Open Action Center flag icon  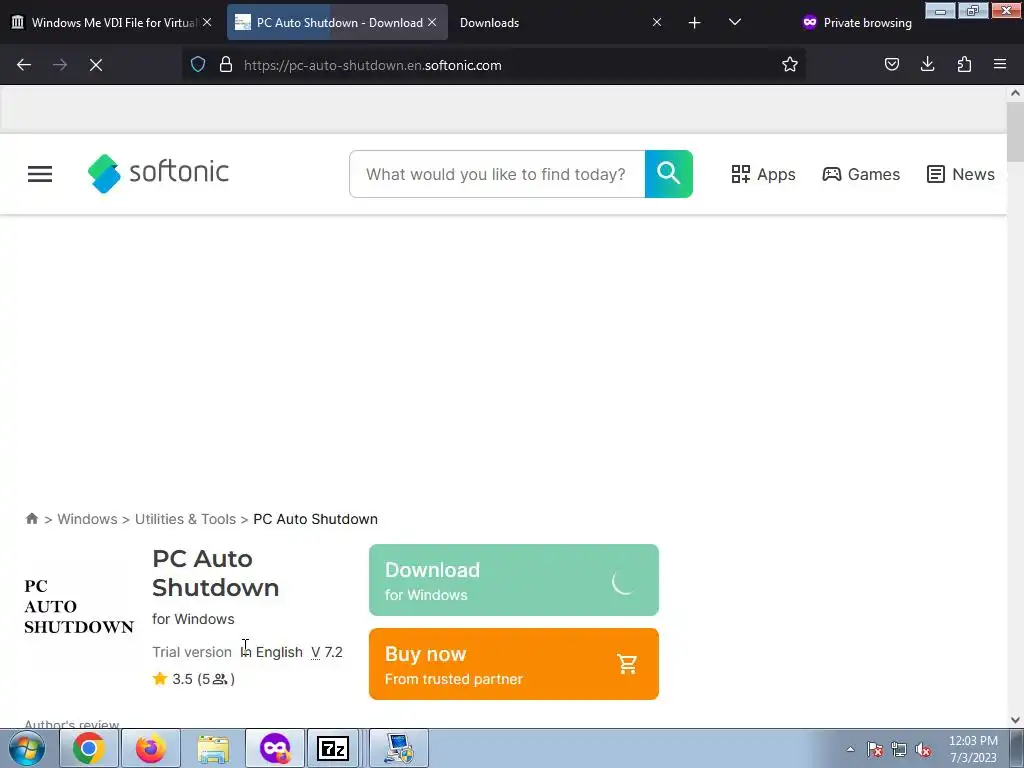[x=875, y=749]
